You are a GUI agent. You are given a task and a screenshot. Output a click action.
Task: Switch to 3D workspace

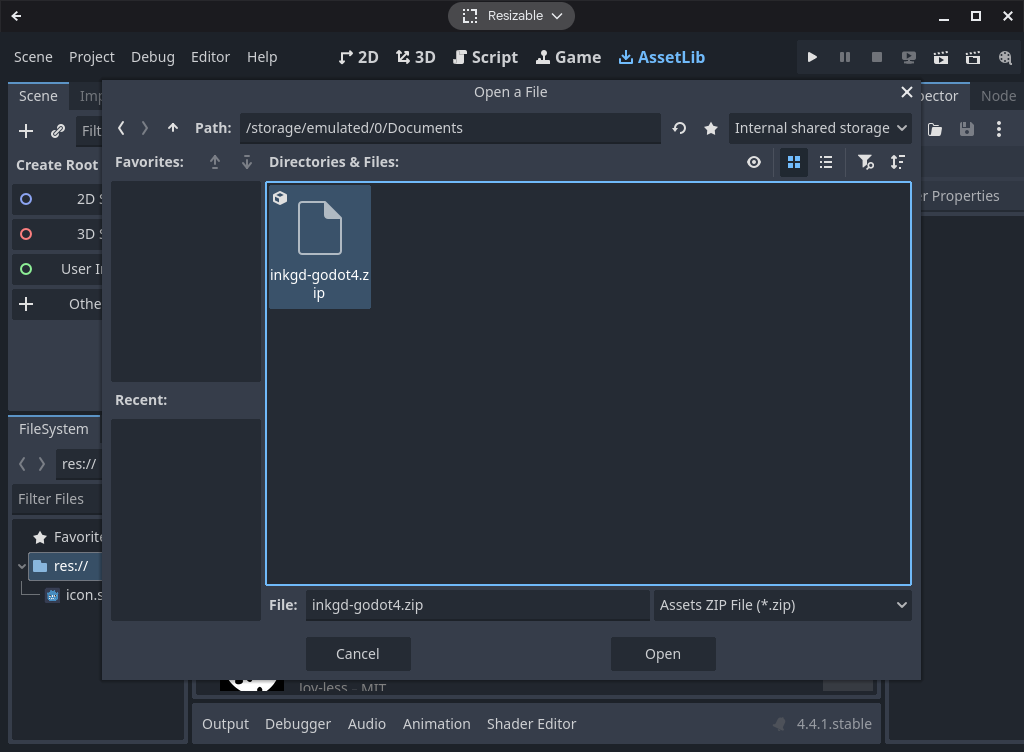pyautogui.click(x=415, y=57)
